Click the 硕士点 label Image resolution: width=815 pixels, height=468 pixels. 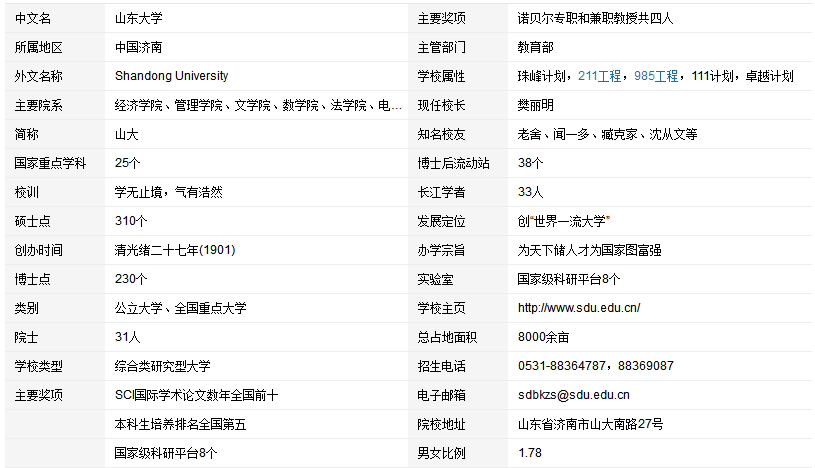[x=33, y=222]
